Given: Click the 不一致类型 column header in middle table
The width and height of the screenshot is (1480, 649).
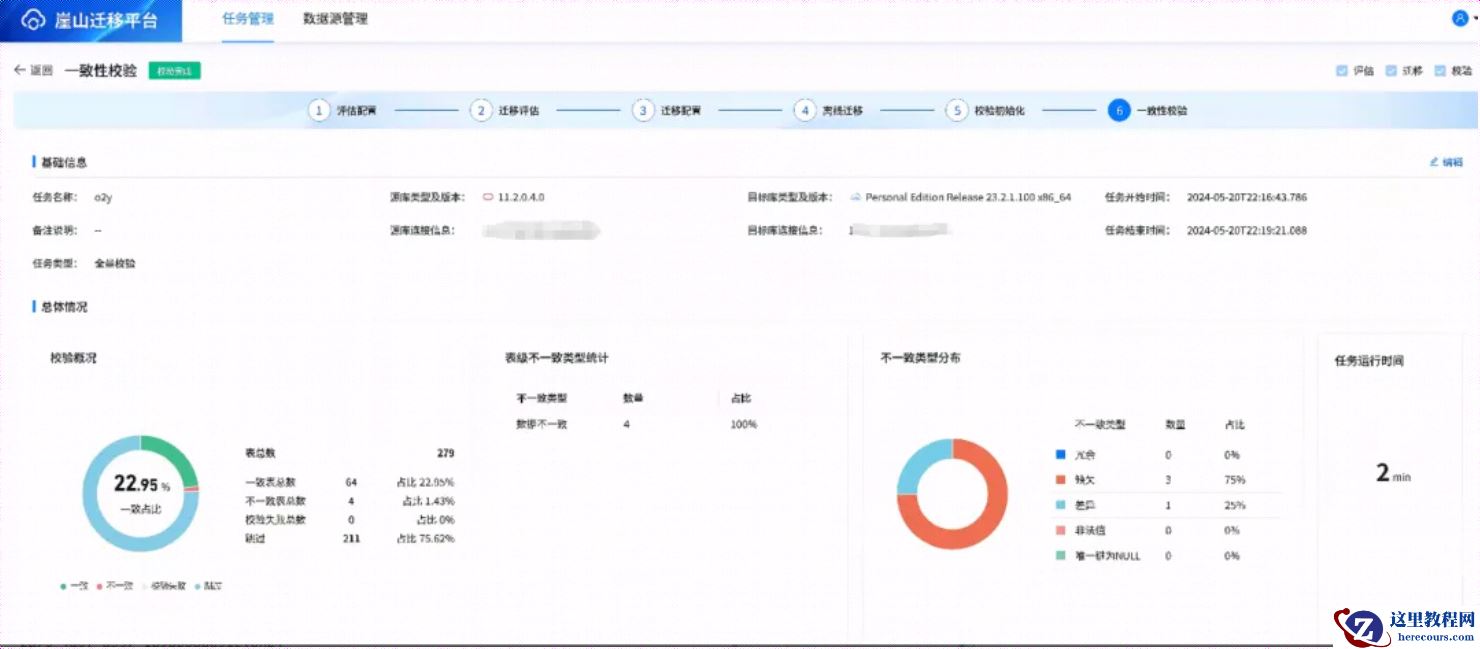Looking at the screenshot, I should click(x=541, y=398).
